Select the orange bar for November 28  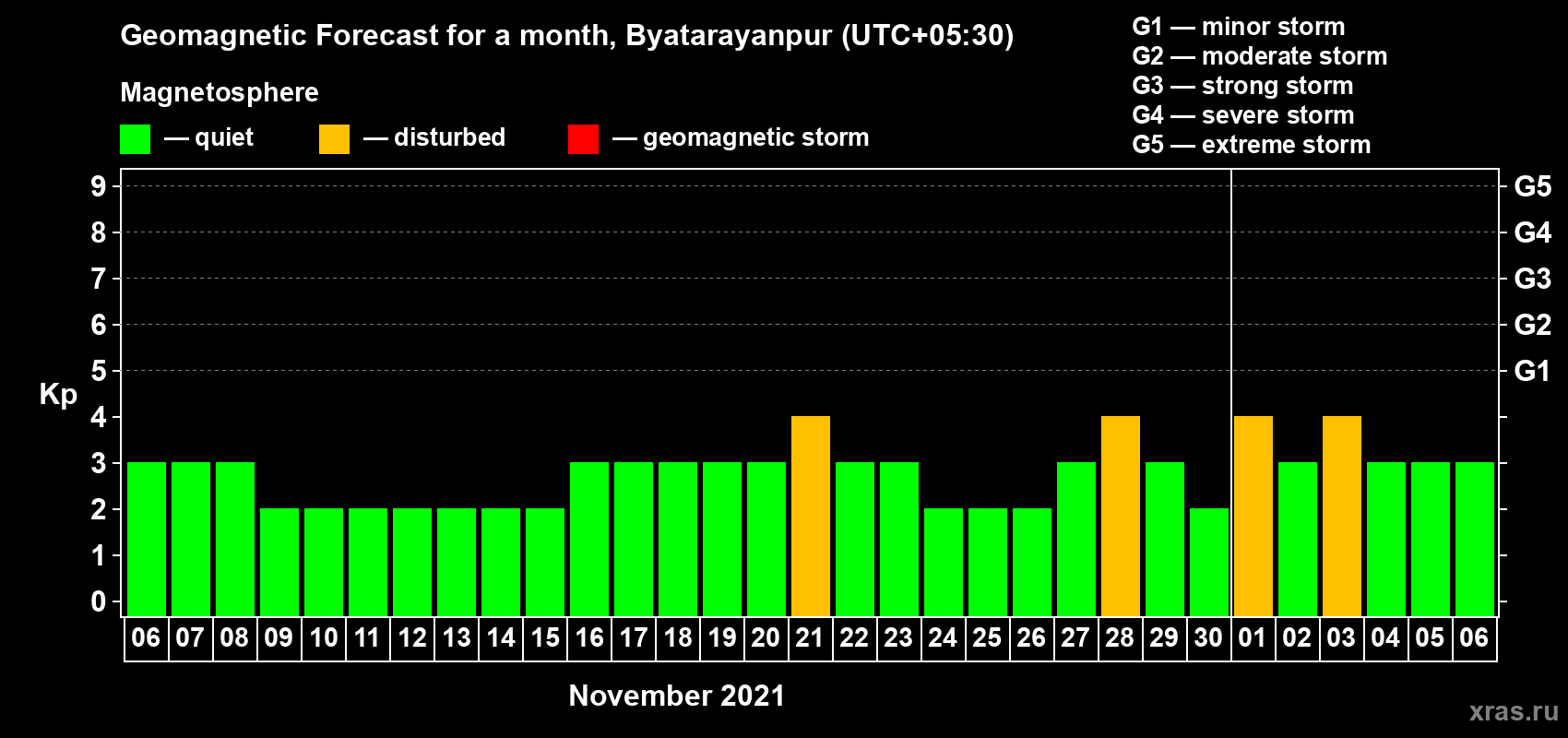1121,516
